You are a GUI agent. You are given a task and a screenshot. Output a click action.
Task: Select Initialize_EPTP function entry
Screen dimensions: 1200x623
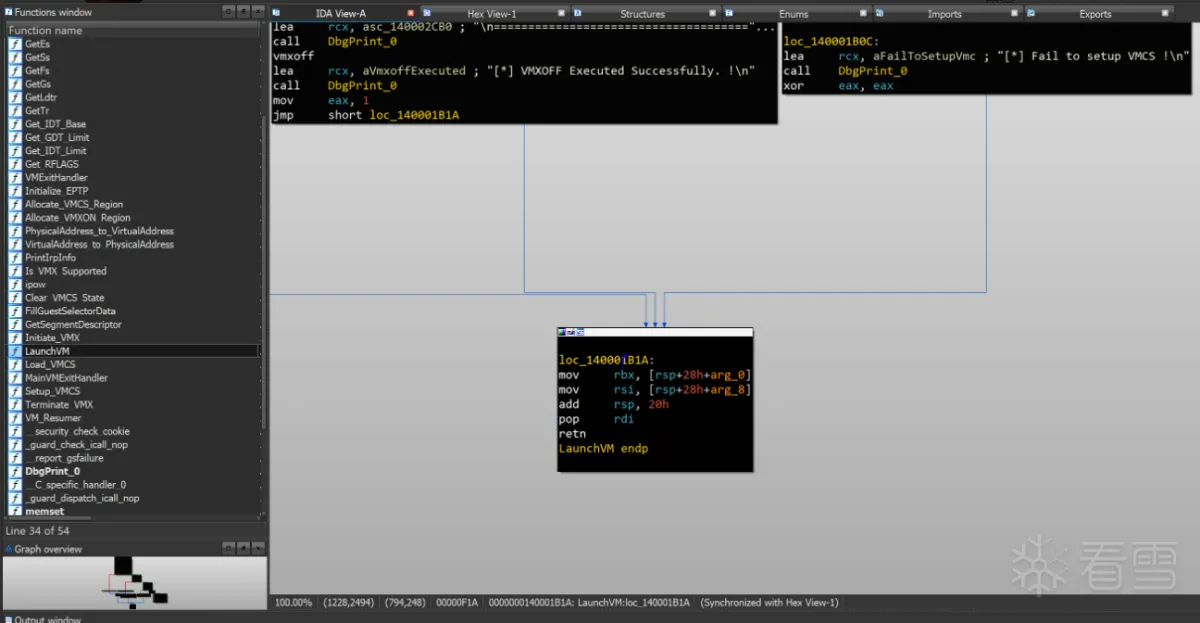[x=57, y=191]
